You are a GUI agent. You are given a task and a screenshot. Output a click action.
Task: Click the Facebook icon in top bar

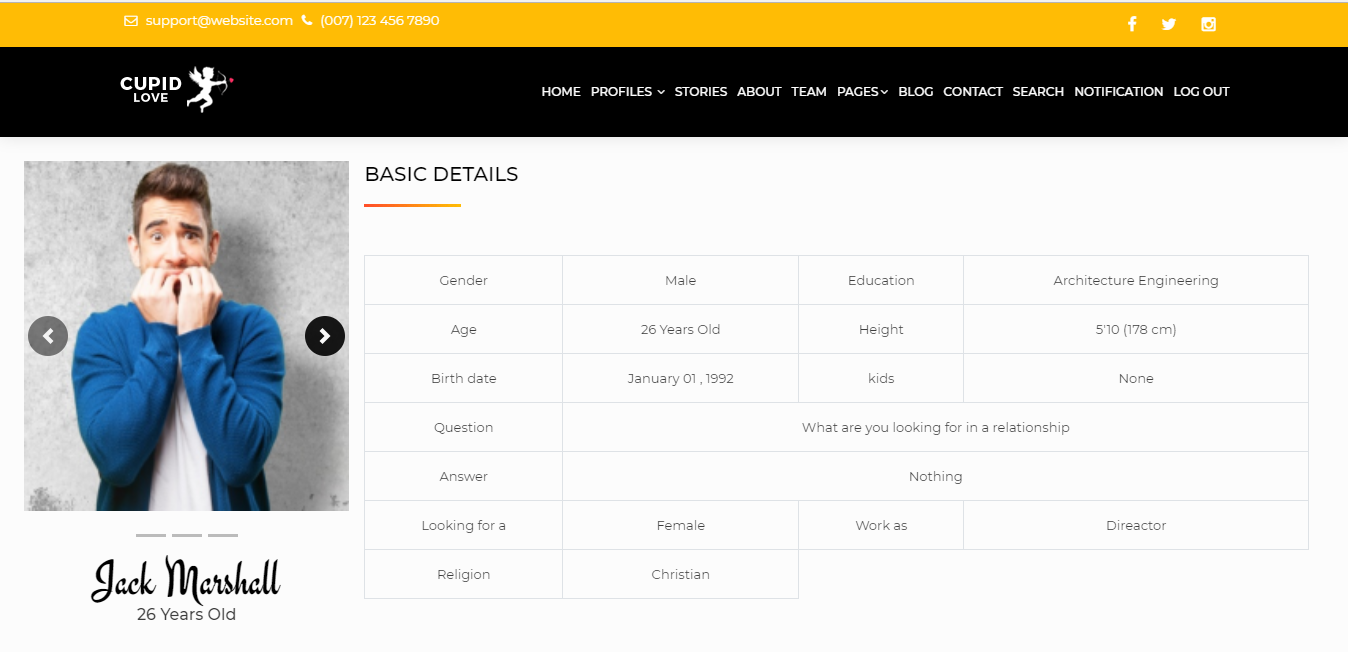[x=1132, y=24]
